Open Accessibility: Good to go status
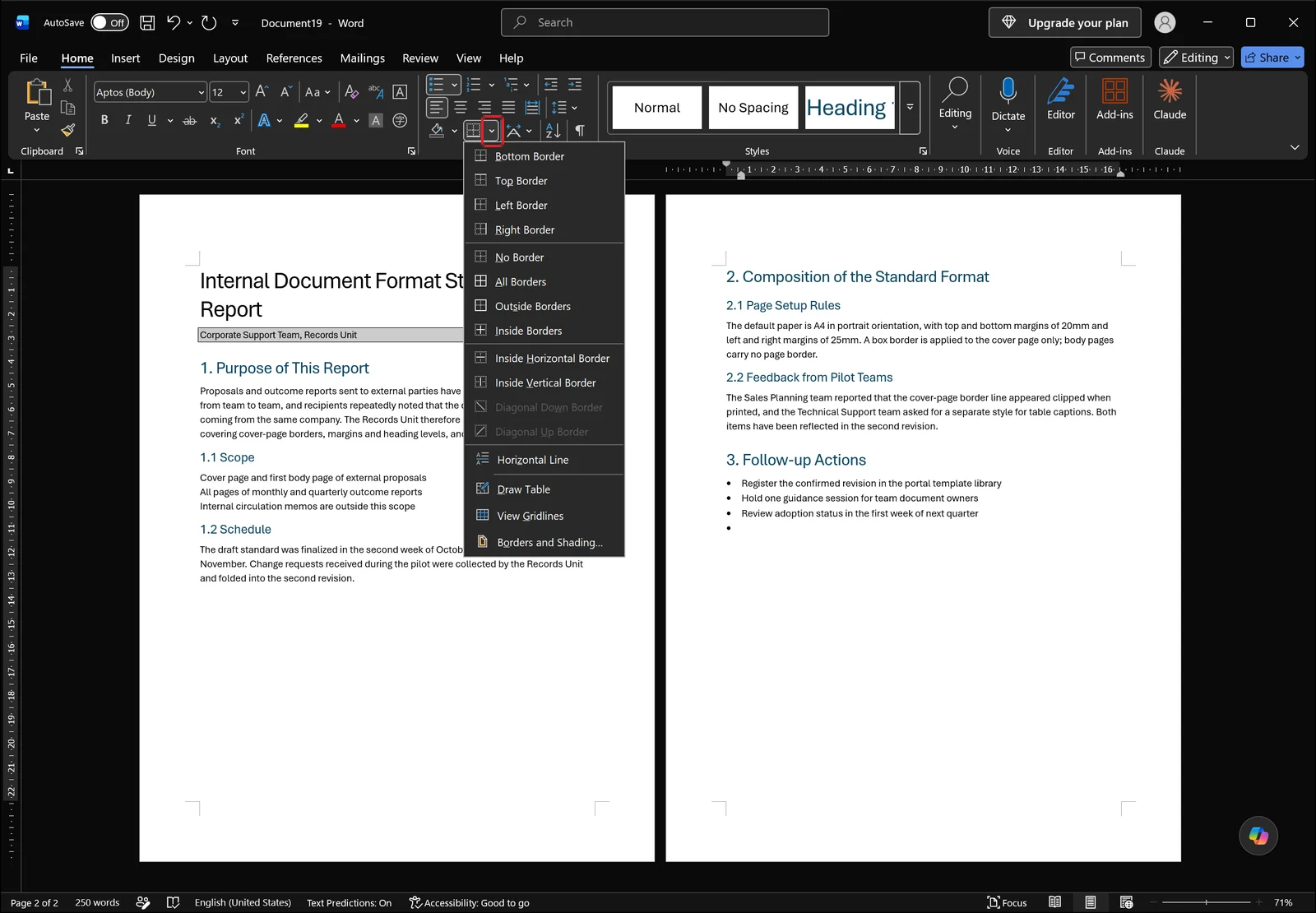This screenshot has width=1316, height=913. pyautogui.click(x=470, y=902)
